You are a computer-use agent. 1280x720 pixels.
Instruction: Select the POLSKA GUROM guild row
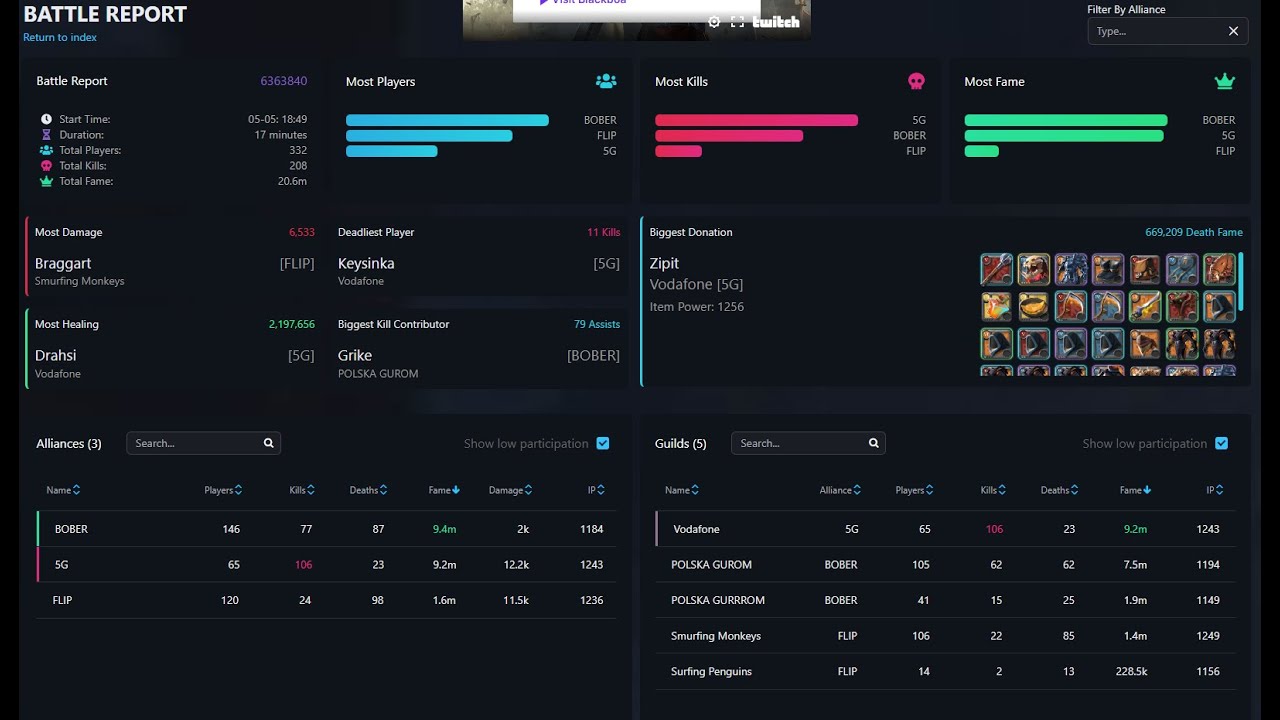tap(945, 565)
